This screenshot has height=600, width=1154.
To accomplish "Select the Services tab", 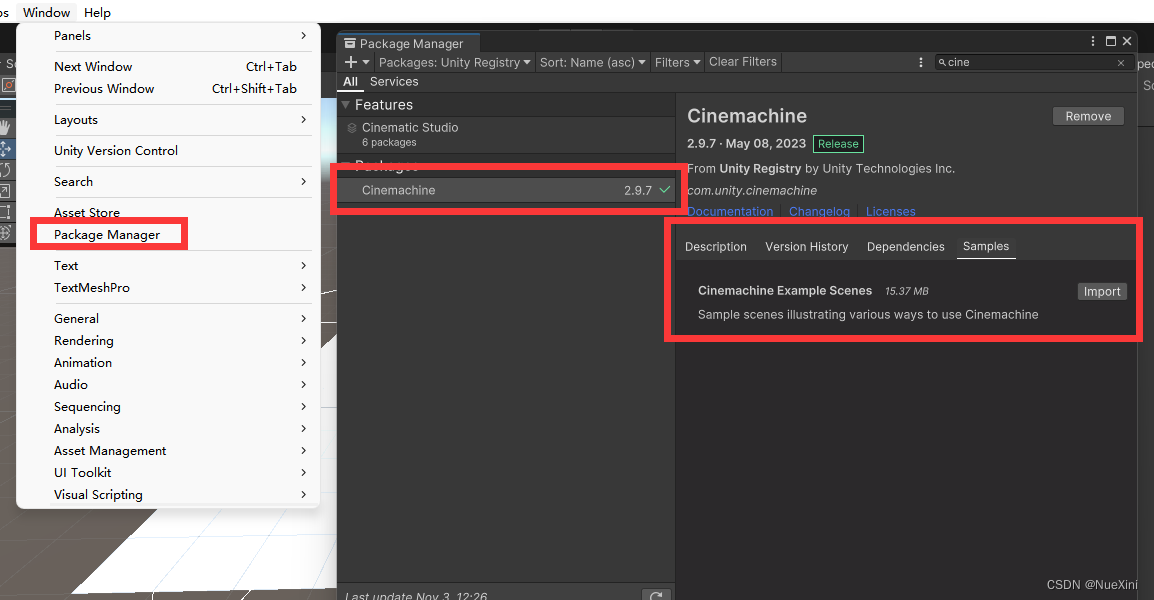I will coord(394,82).
